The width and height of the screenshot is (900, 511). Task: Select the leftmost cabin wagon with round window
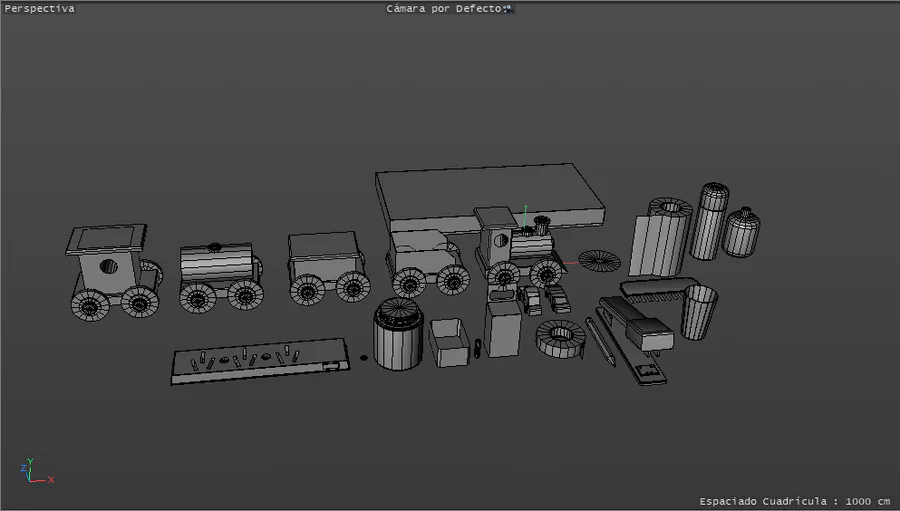[x=113, y=271]
